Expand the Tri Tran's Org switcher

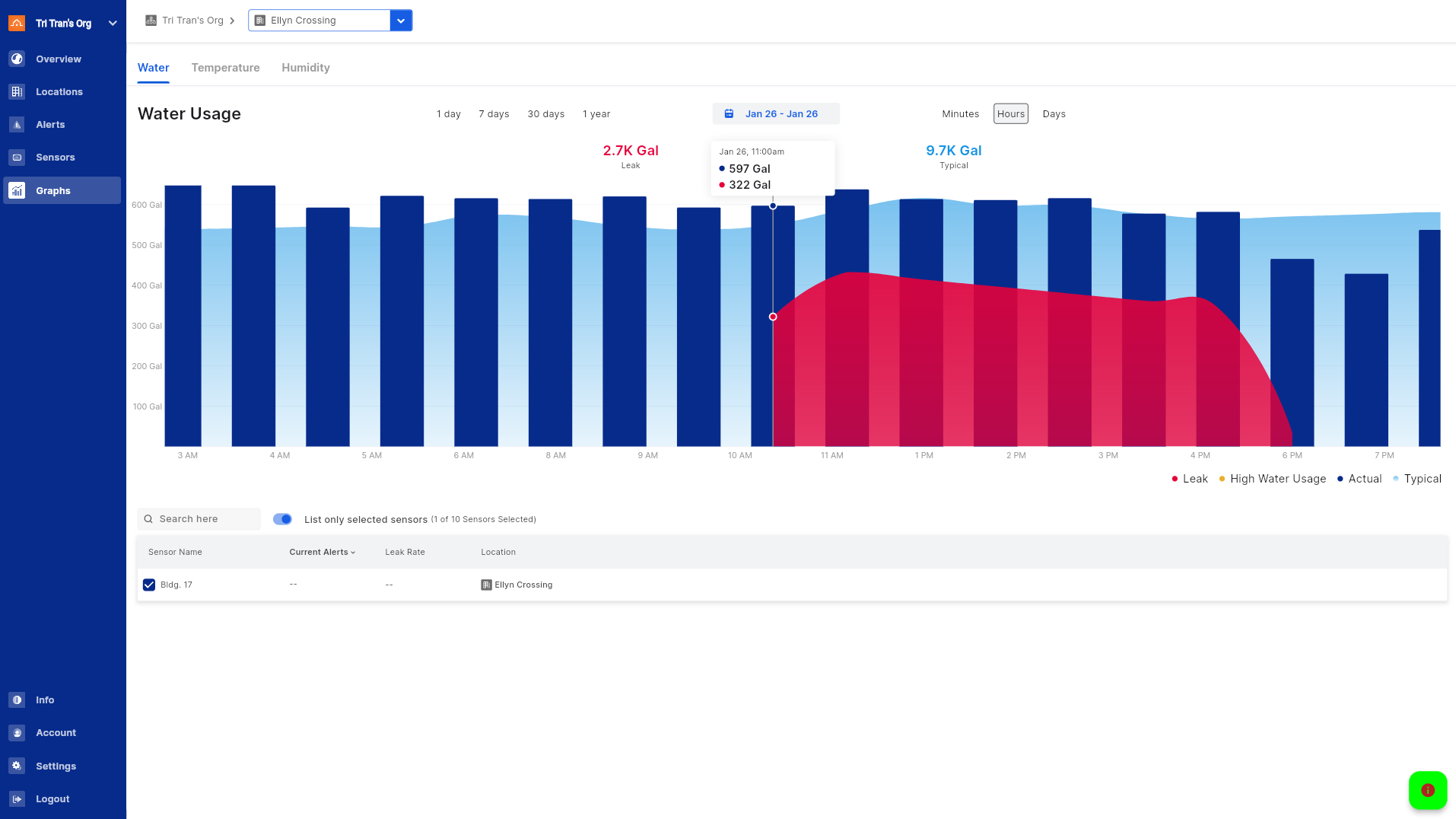click(113, 23)
